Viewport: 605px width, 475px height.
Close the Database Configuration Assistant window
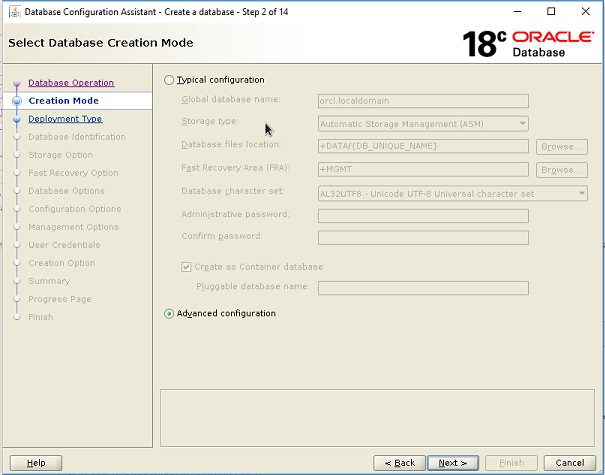[x=585, y=11]
